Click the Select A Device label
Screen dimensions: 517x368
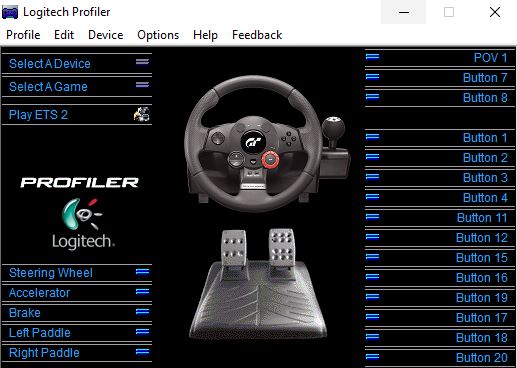50,64
